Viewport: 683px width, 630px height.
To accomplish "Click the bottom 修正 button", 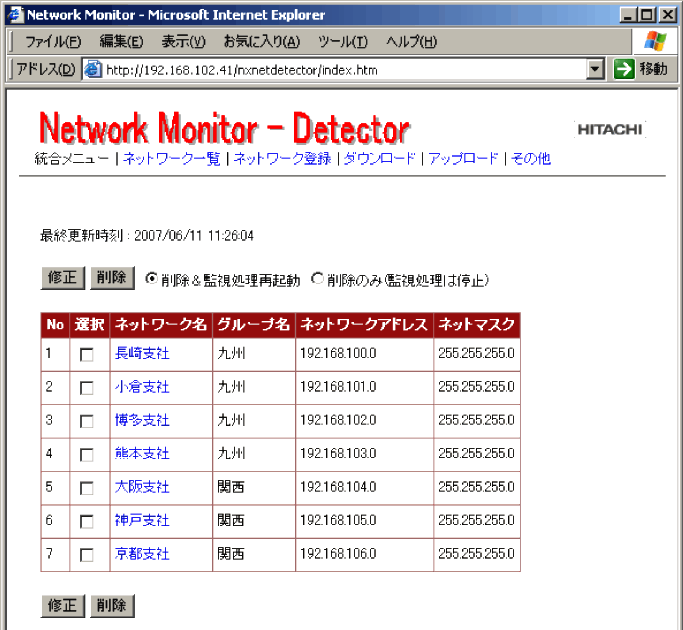I will [63, 606].
